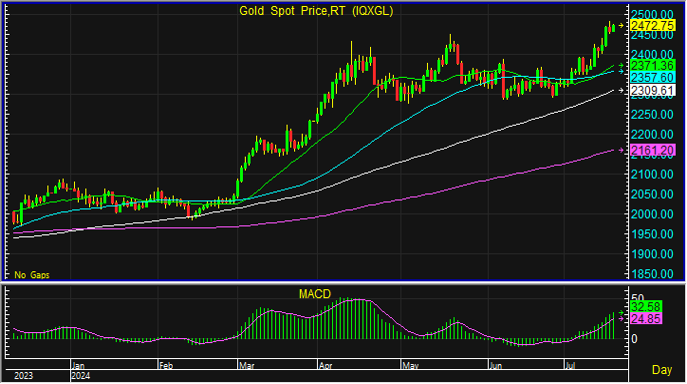Select the Apr marker on time axis
Screen dimensions: 687x384
[325, 366]
